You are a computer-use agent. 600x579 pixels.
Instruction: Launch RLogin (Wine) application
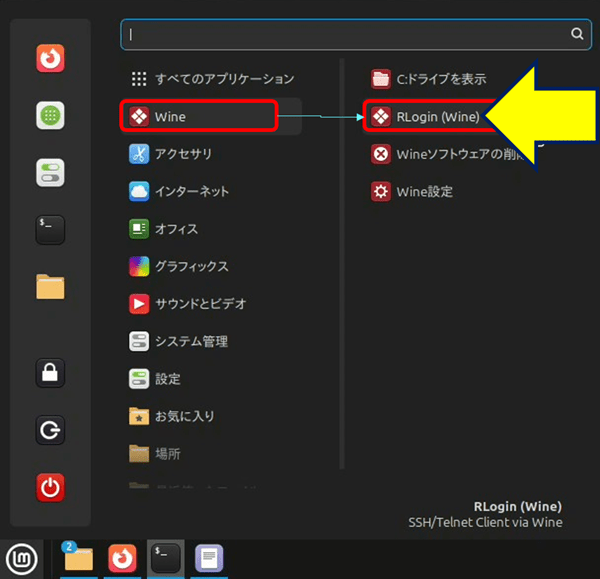click(425, 116)
